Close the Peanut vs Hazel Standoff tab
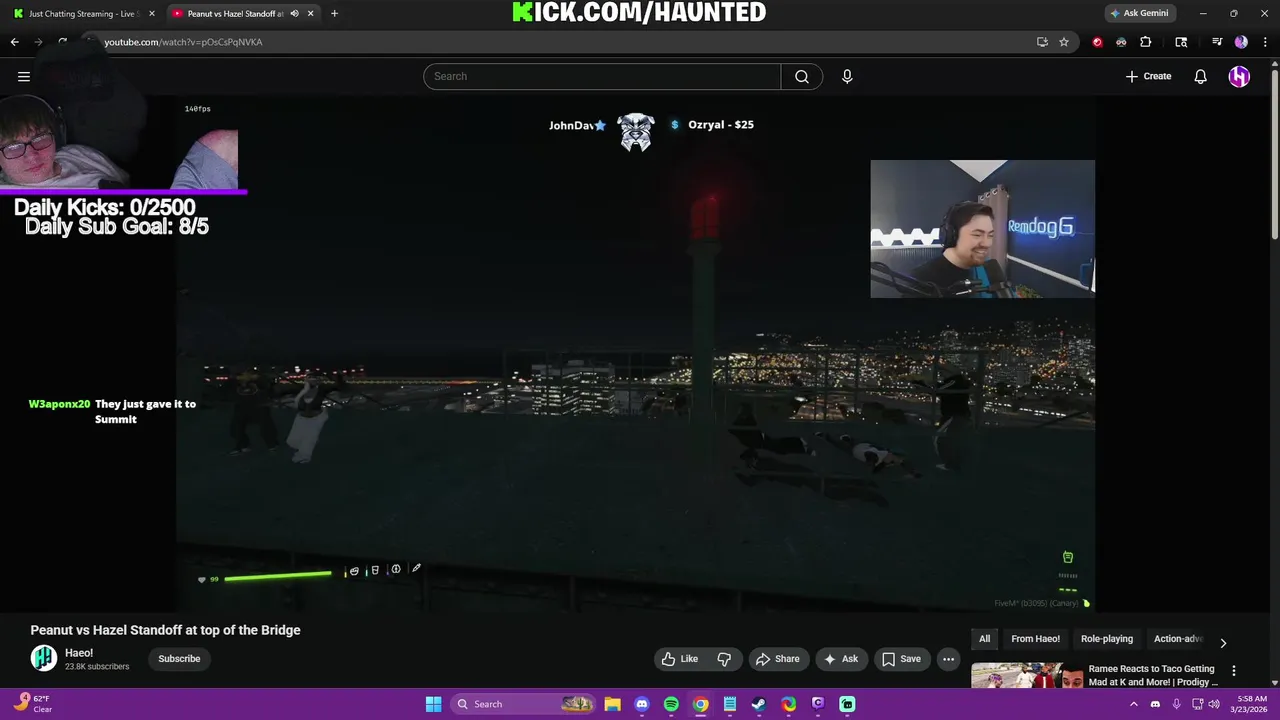 [x=311, y=14]
